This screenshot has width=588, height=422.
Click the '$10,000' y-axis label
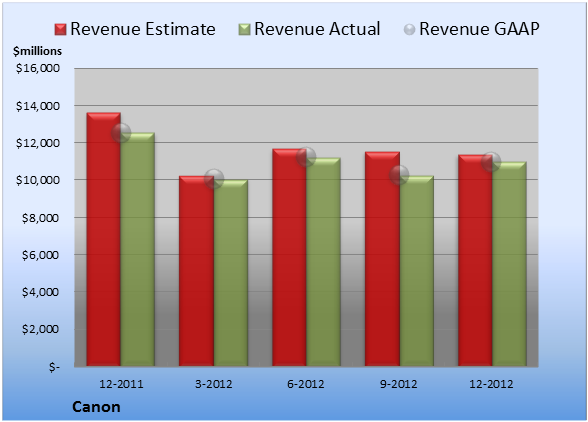point(38,180)
